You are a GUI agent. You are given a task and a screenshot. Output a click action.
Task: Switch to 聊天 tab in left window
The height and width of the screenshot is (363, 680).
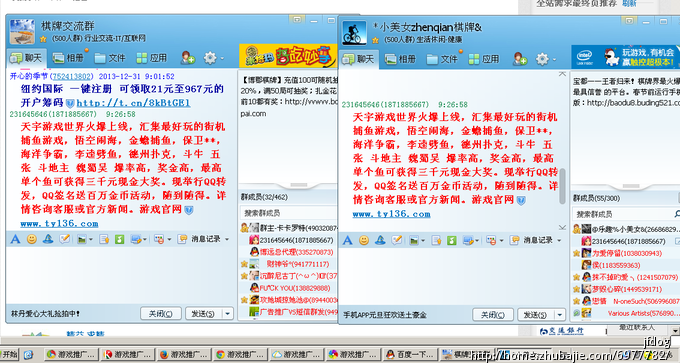[26, 58]
